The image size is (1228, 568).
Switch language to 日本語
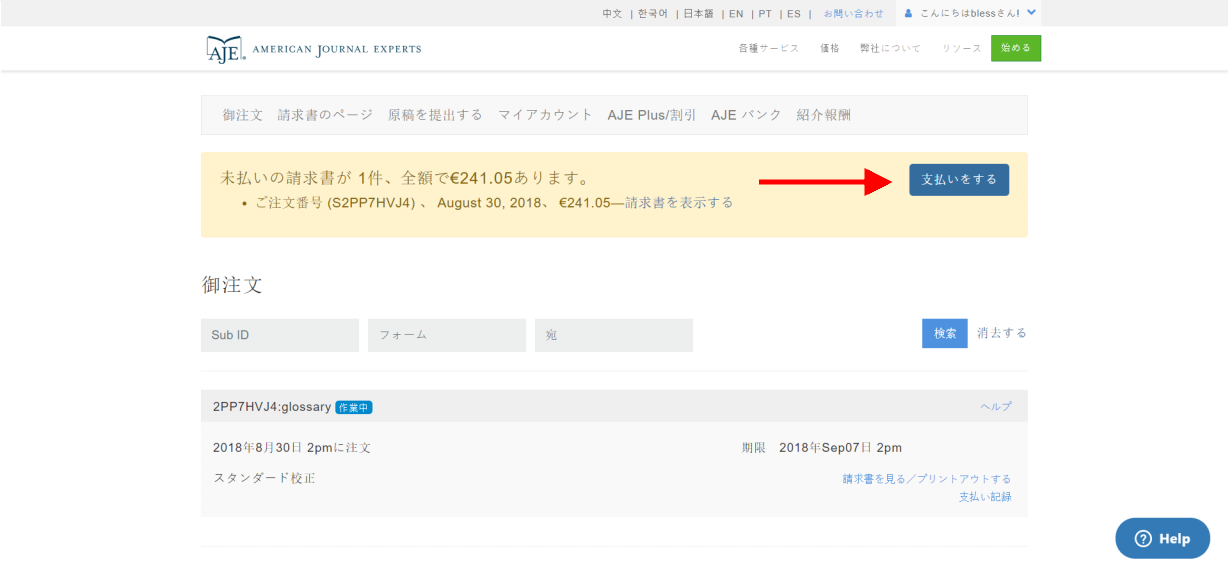[698, 14]
